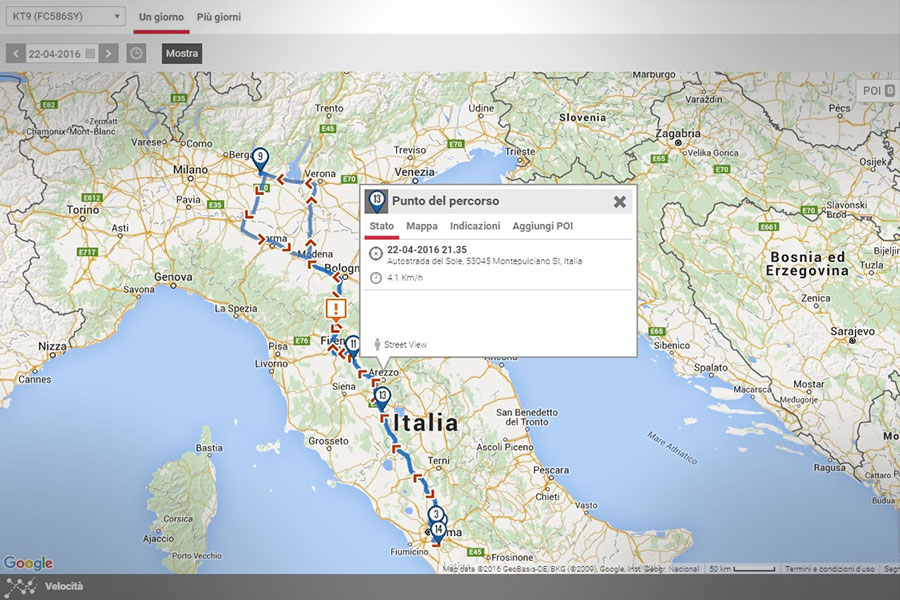Click the Venezia city label on map
Screen dimensions: 900x600
(414, 172)
